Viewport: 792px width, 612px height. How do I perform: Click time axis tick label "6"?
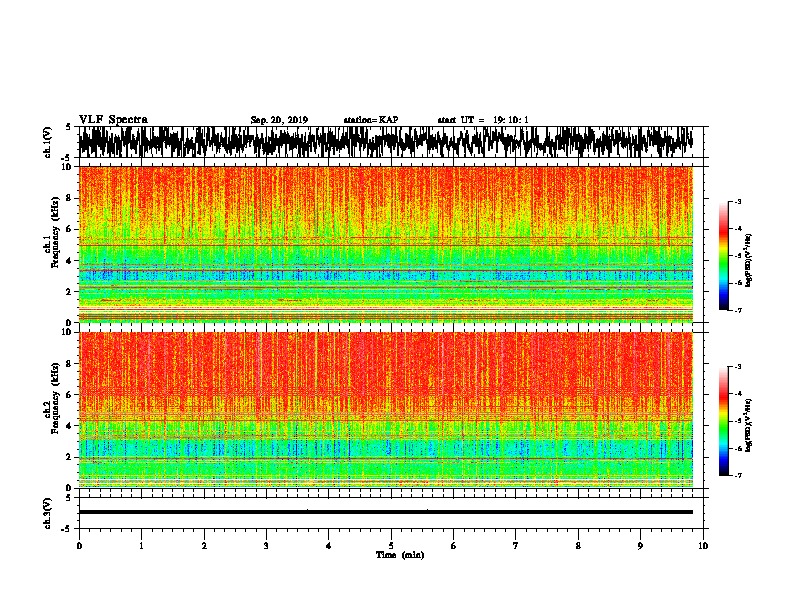(x=454, y=546)
